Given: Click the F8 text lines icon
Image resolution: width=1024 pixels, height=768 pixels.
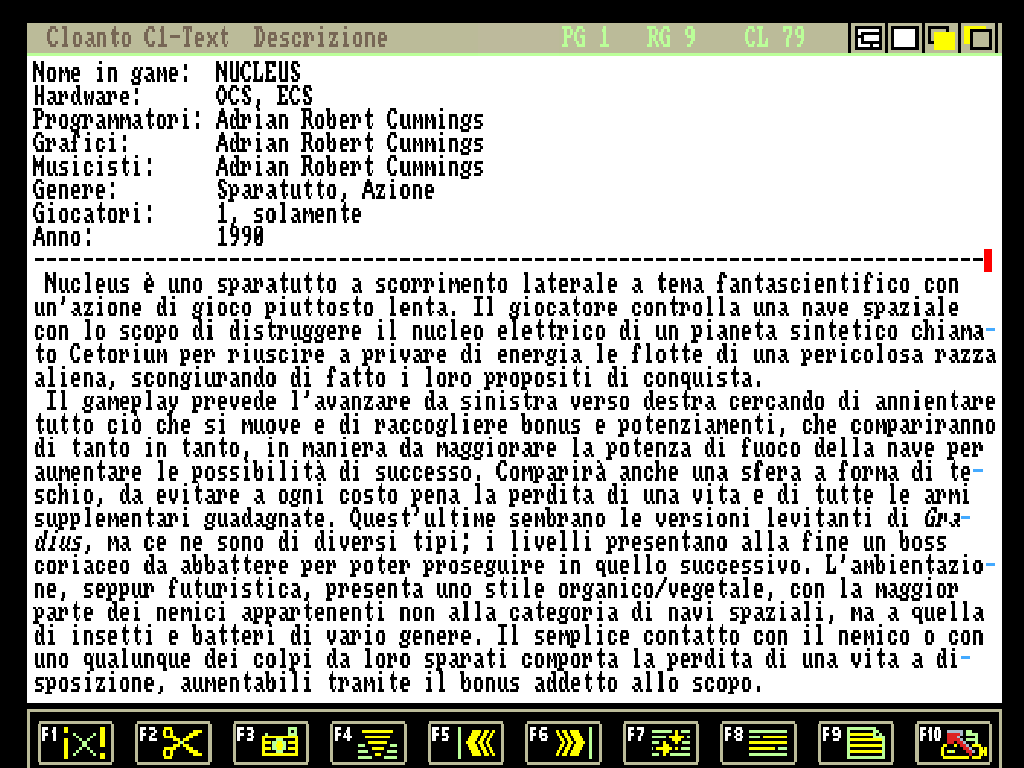Looking at the screenshot, I should click(x=758, y=743).
